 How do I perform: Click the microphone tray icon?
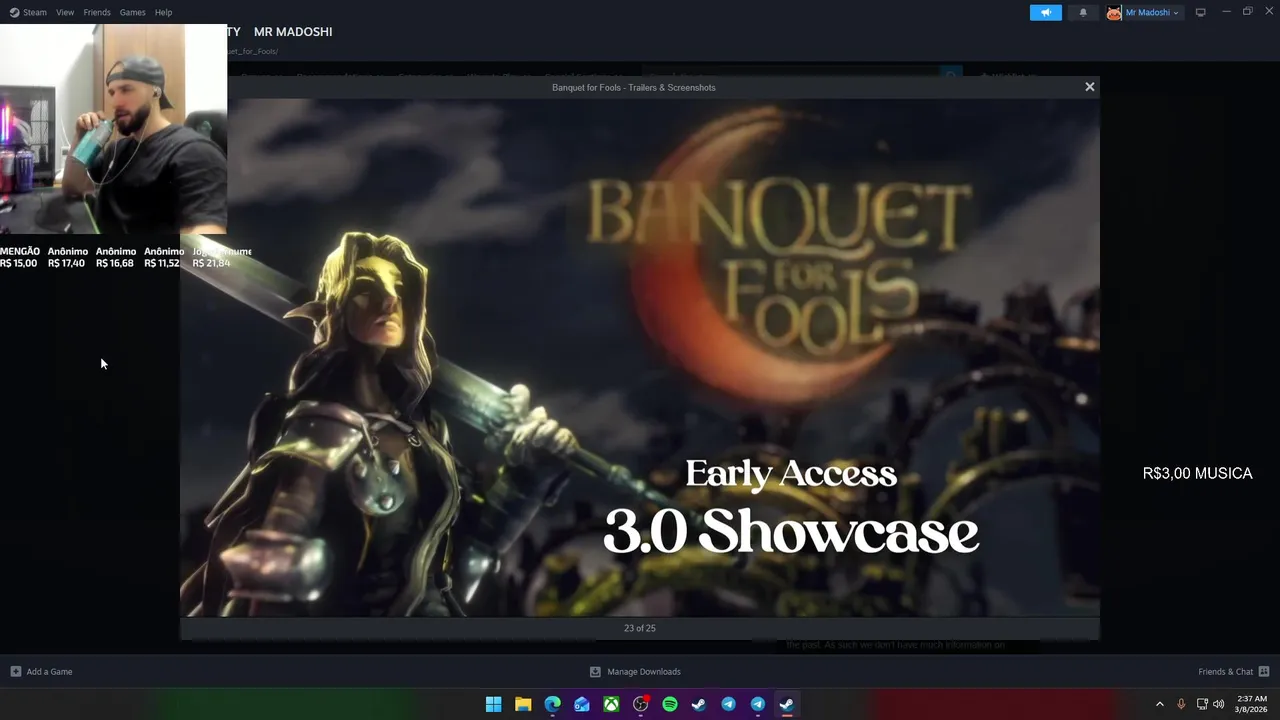tap(1181, 704)
